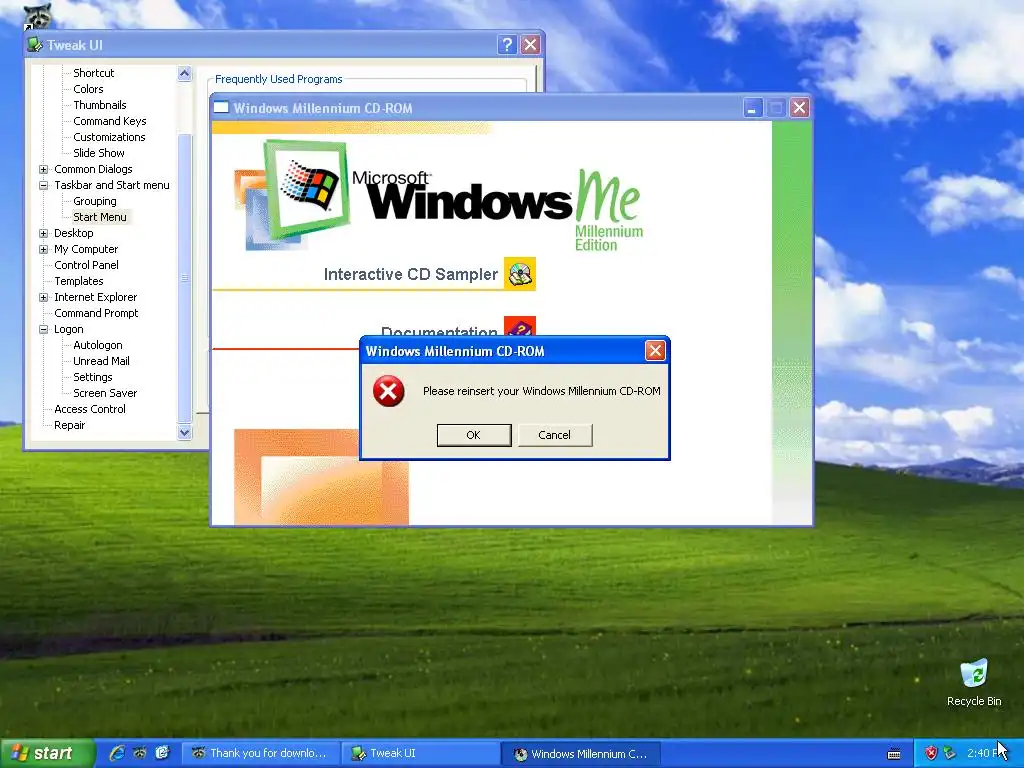Click OK in the reinsert CD-ROM dialog
This screenshot has height=768, width=1024.
(x=473, y=435)
